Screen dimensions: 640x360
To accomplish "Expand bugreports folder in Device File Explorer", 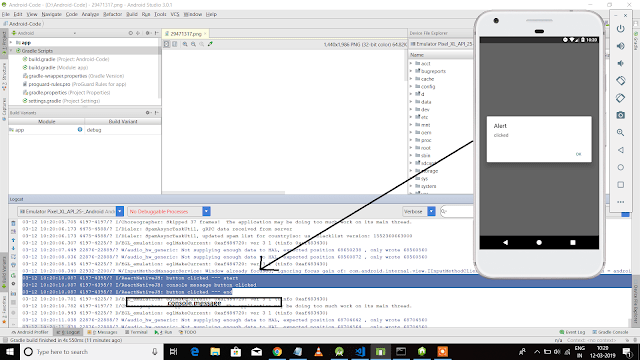I will tap(411, 71).
